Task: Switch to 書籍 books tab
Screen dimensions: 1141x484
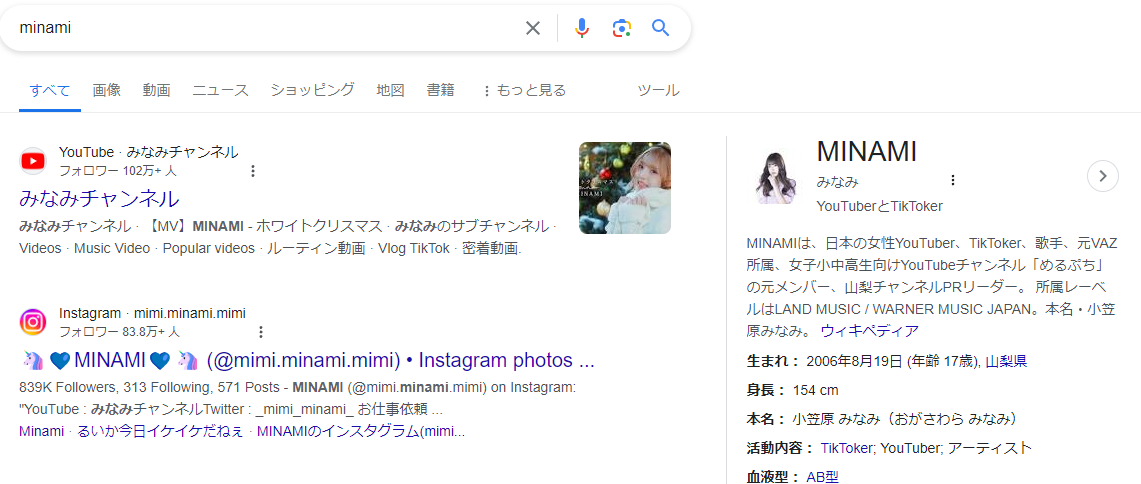Action: pyautogui.click(x=440, y=91)
